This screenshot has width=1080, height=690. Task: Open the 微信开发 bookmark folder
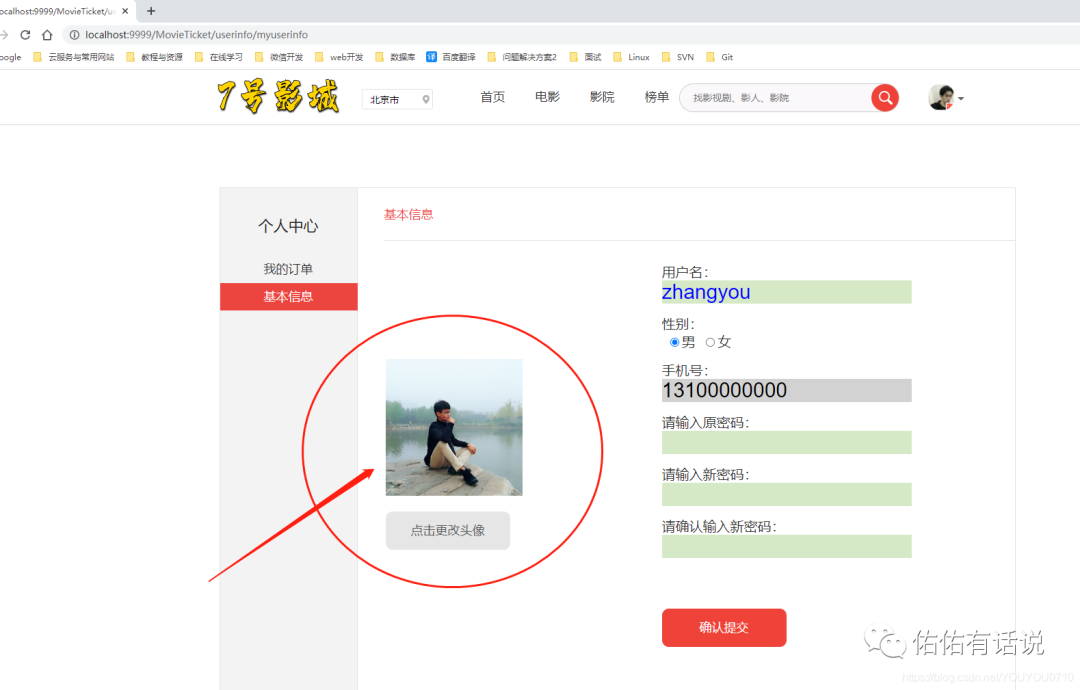point(279,57)
